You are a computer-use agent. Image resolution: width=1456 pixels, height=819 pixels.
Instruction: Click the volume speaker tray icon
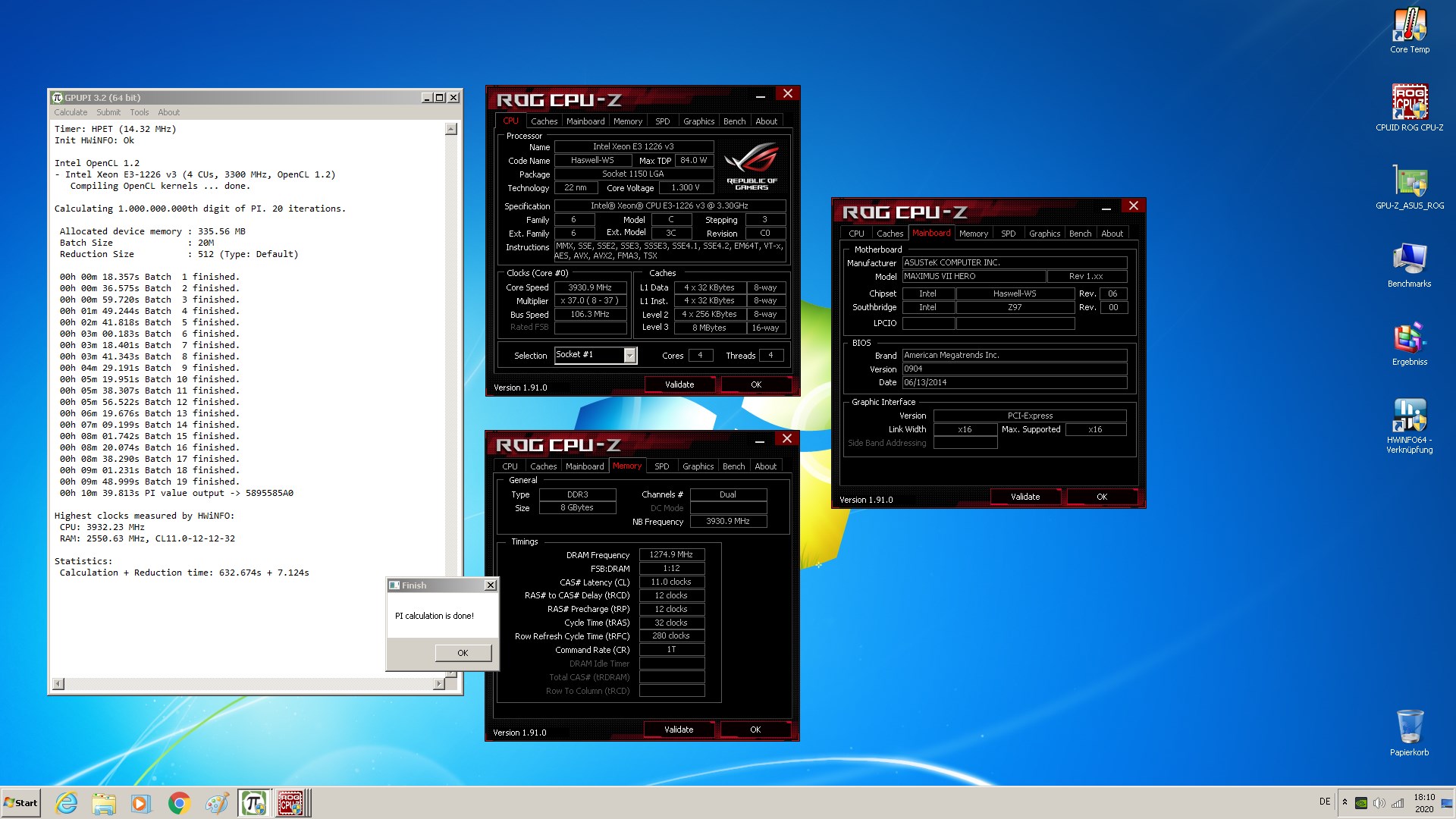pos(1379,803)
